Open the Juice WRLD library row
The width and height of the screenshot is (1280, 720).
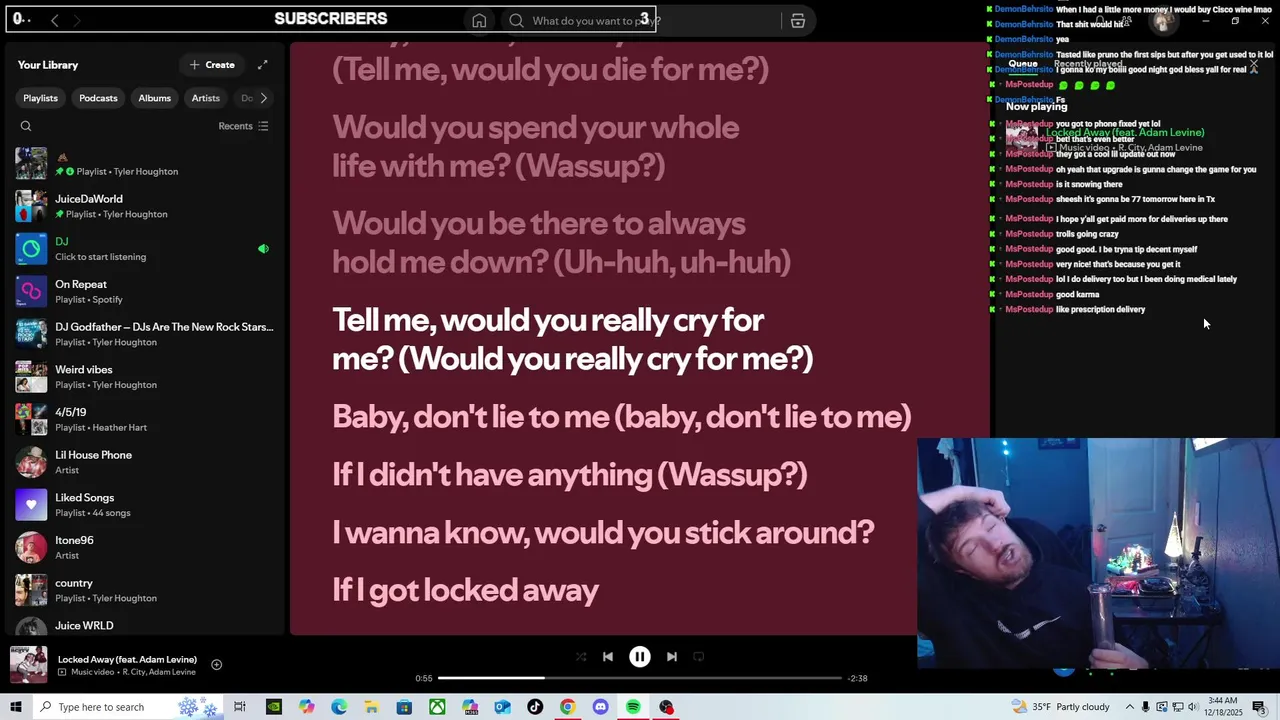click(143, 626)
